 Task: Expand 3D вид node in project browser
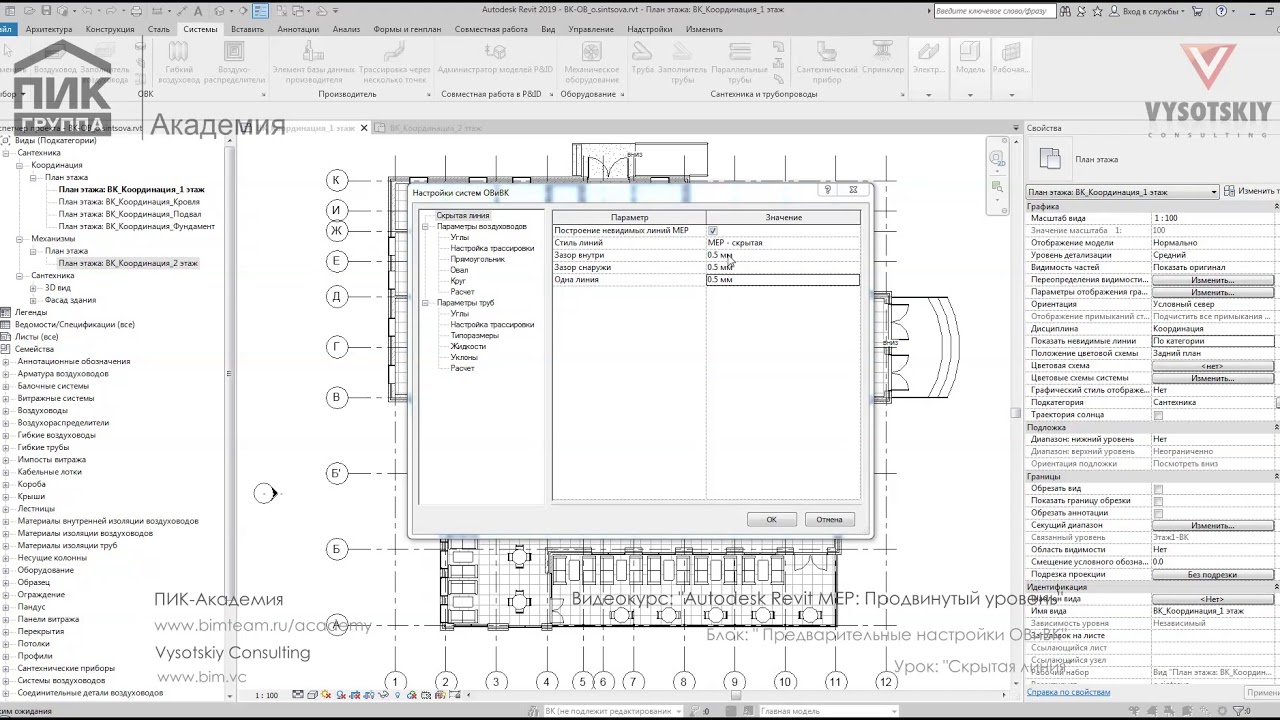point(34,288)
